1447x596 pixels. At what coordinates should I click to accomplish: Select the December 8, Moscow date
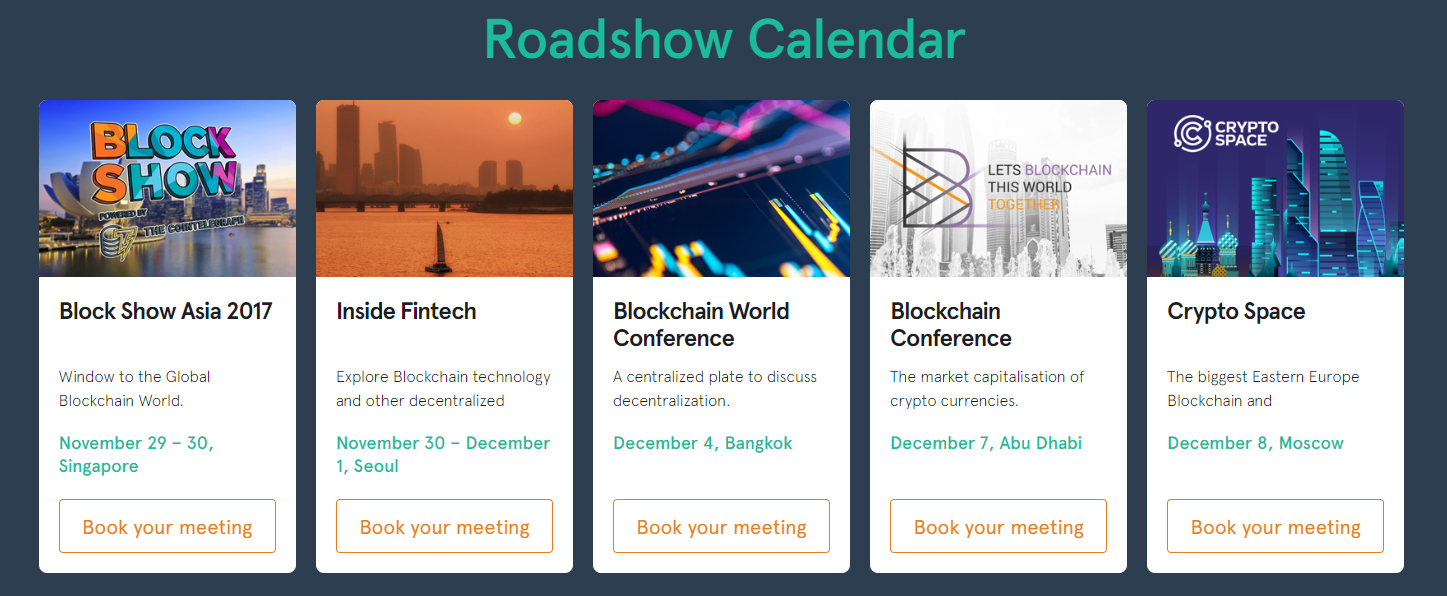1255,443
